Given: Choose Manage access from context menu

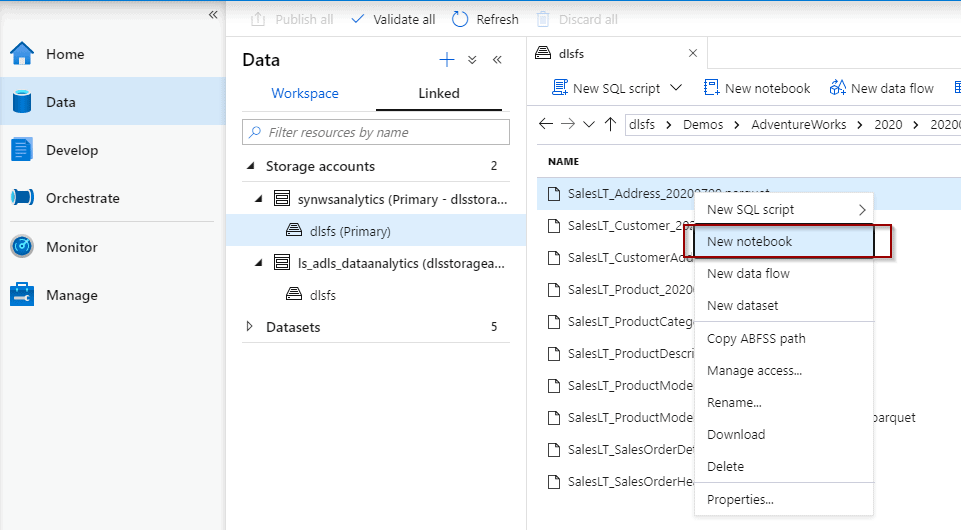Looking at the screenshot, I should click(x=784, y=370).
